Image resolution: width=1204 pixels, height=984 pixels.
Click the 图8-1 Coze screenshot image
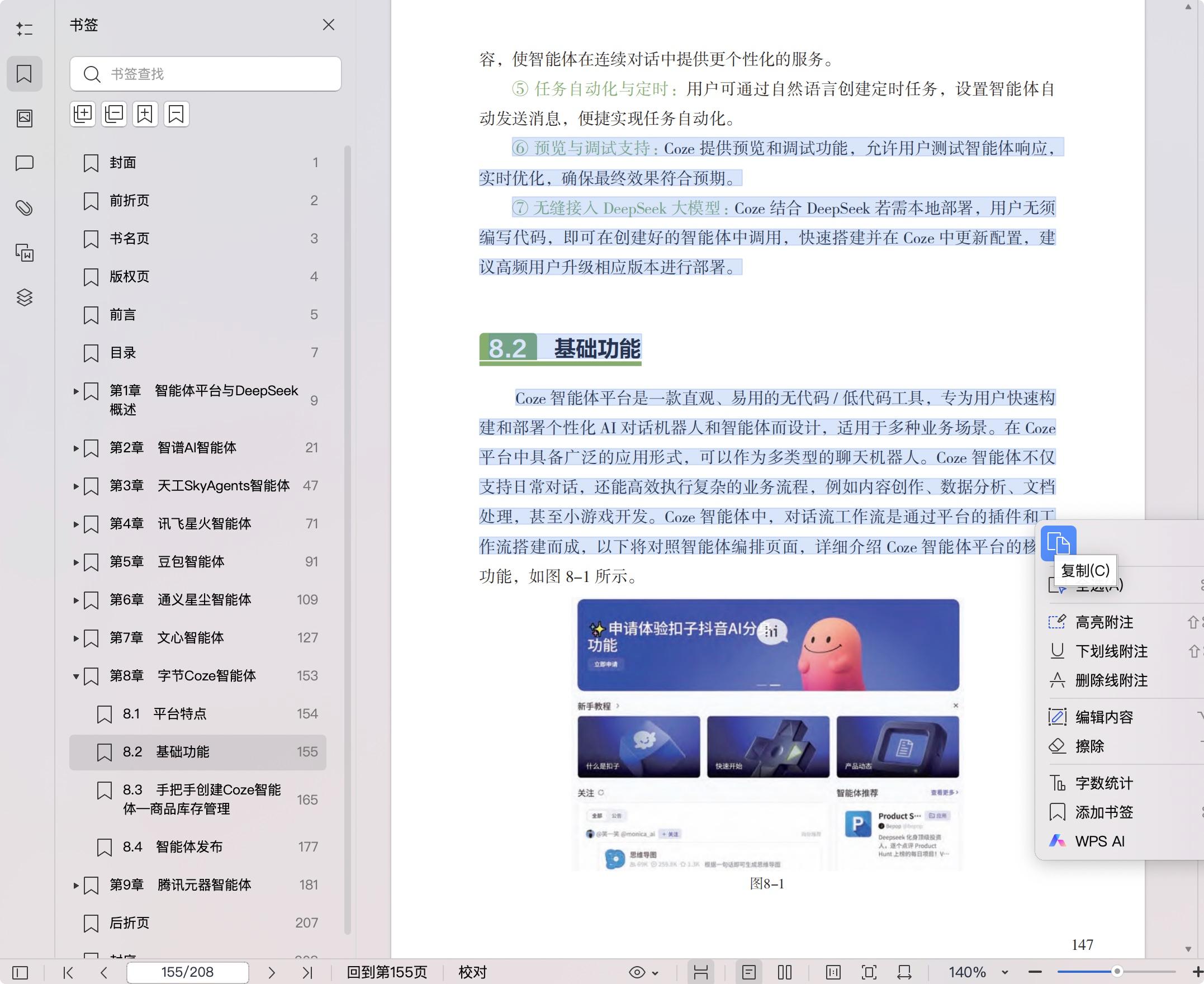coord(769,735)
